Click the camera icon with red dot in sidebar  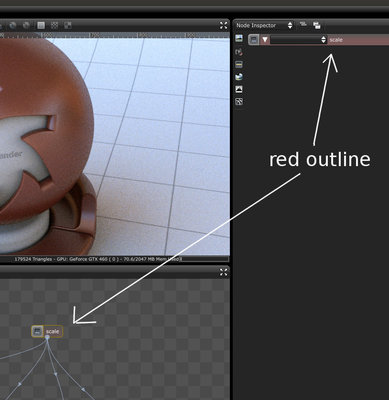(239, 52)
